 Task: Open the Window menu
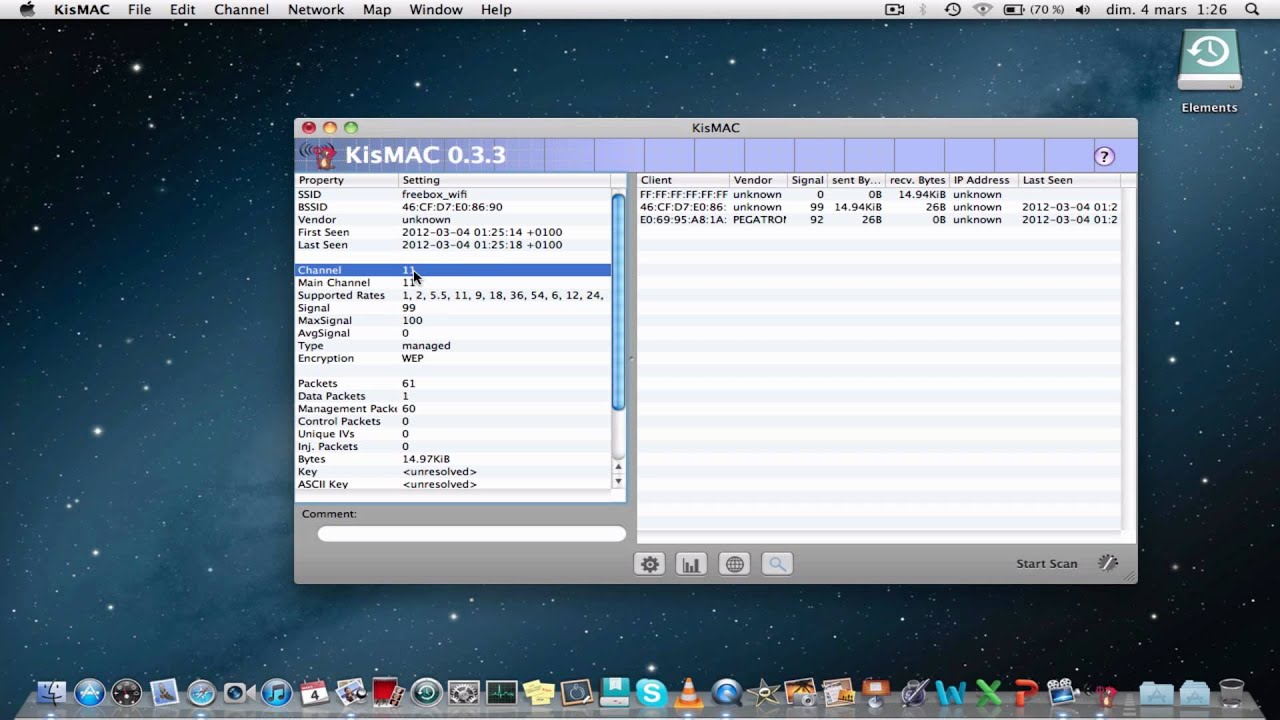436,9
